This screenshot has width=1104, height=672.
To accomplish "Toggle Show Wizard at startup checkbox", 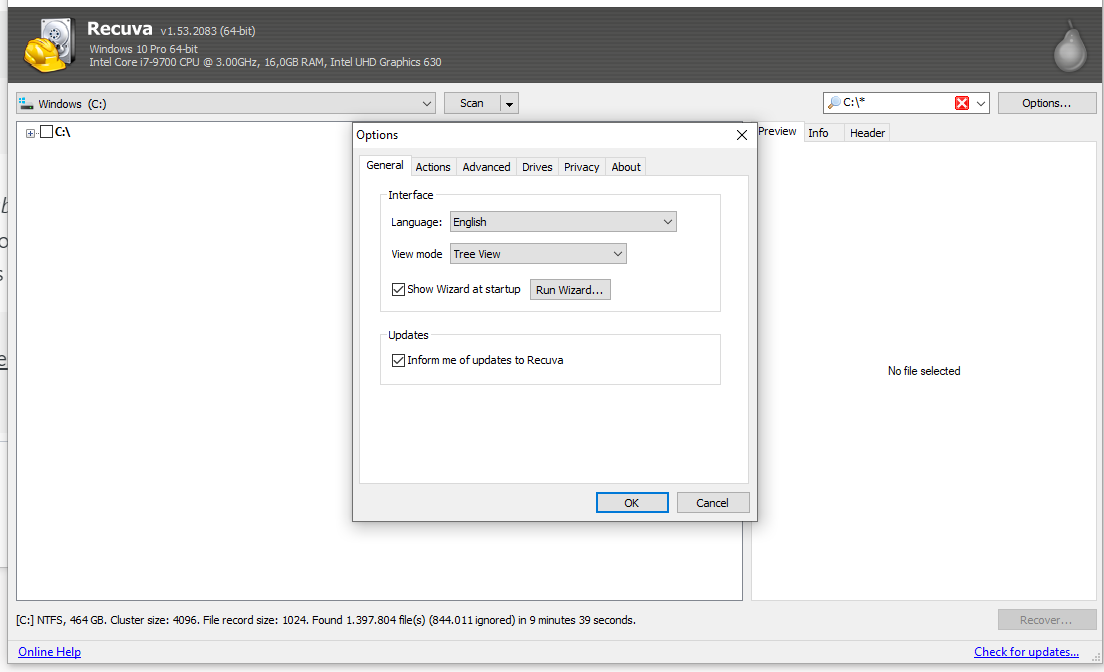I will tap(399, 290).
